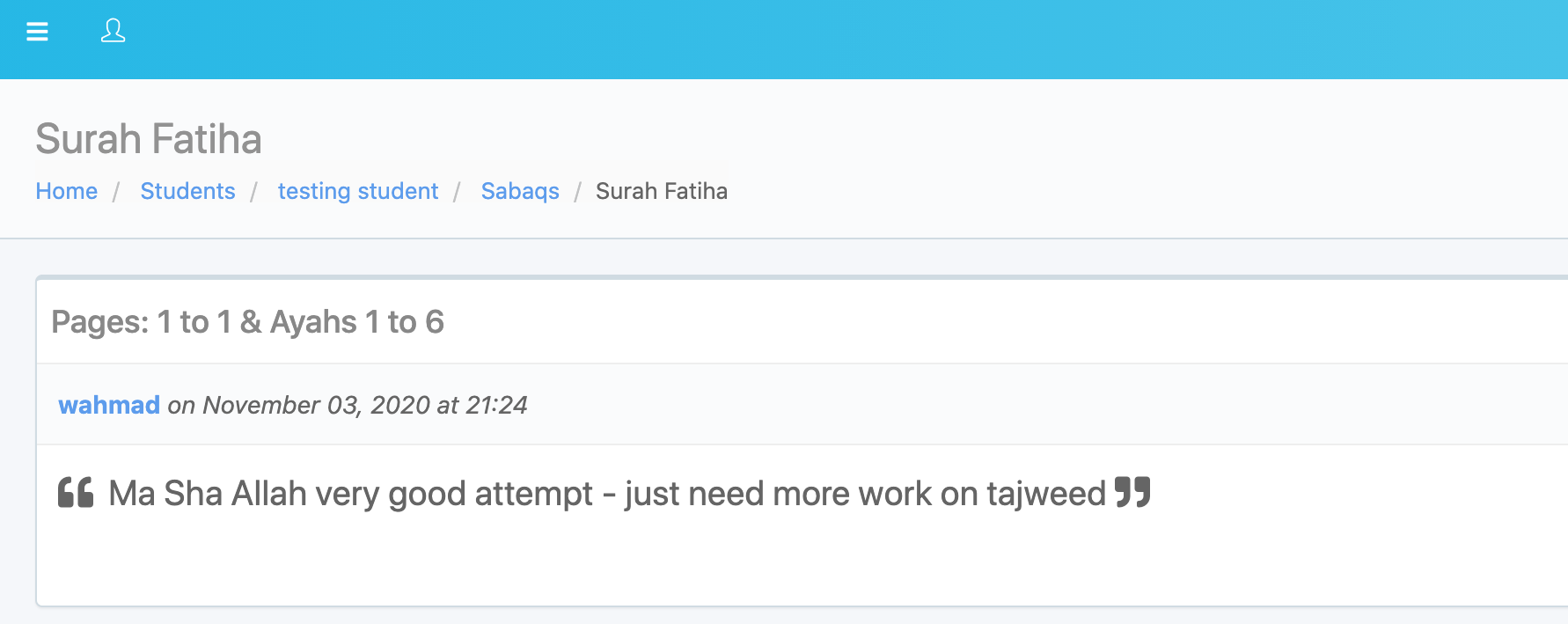Click the blue top navigation bar
Image resolution: width=1568 pixels, height=624 pixels.
click(x=784, y=40)
